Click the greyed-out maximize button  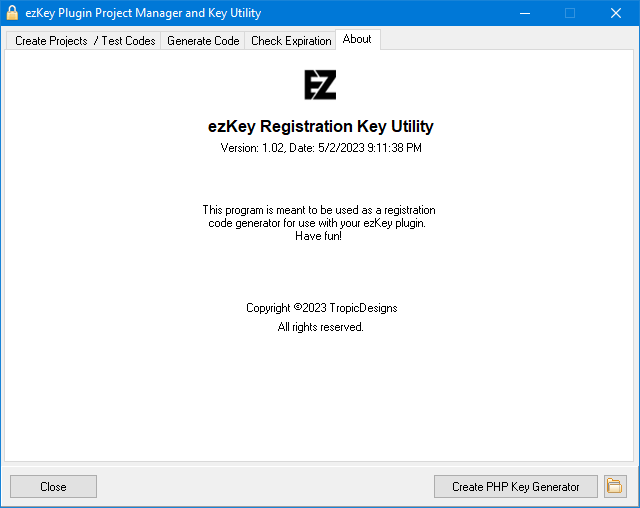pyautogui.click(x=570, y=13)
